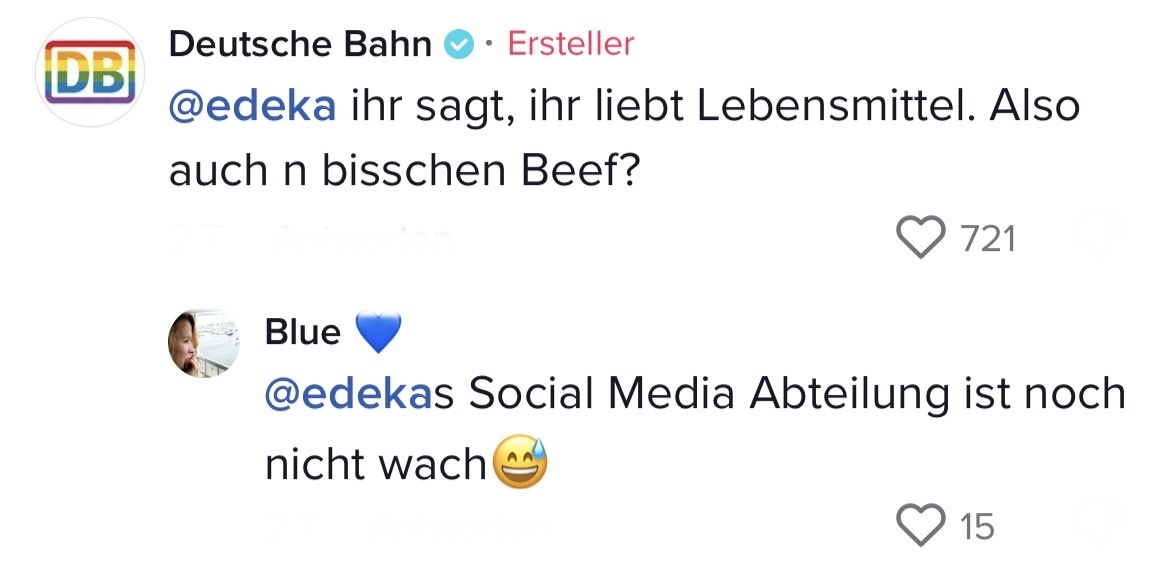The height and width of the screenshot is (567, 1169).
Task: Click the words nicht wach
Action: click(375, 465)
